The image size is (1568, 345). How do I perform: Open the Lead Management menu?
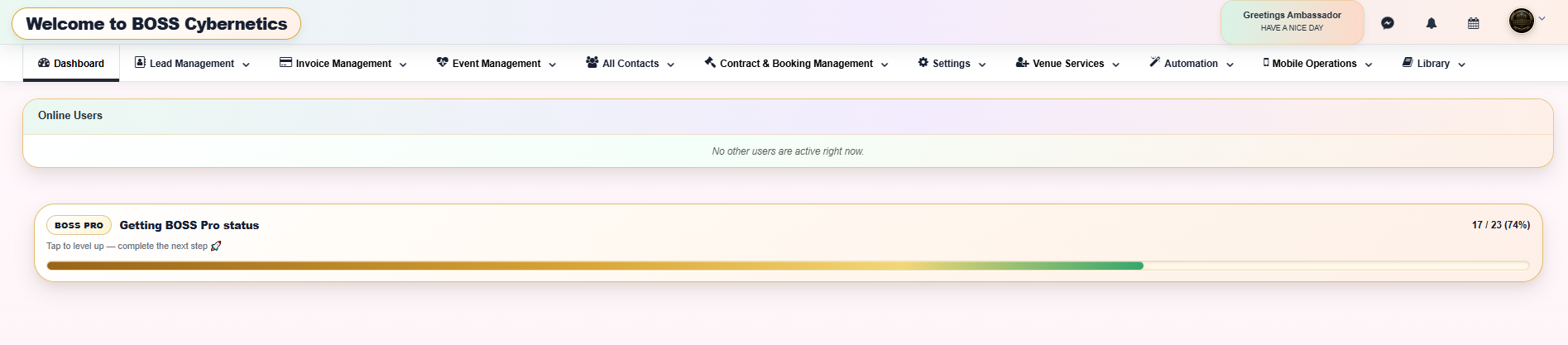(x=192, y=64)
